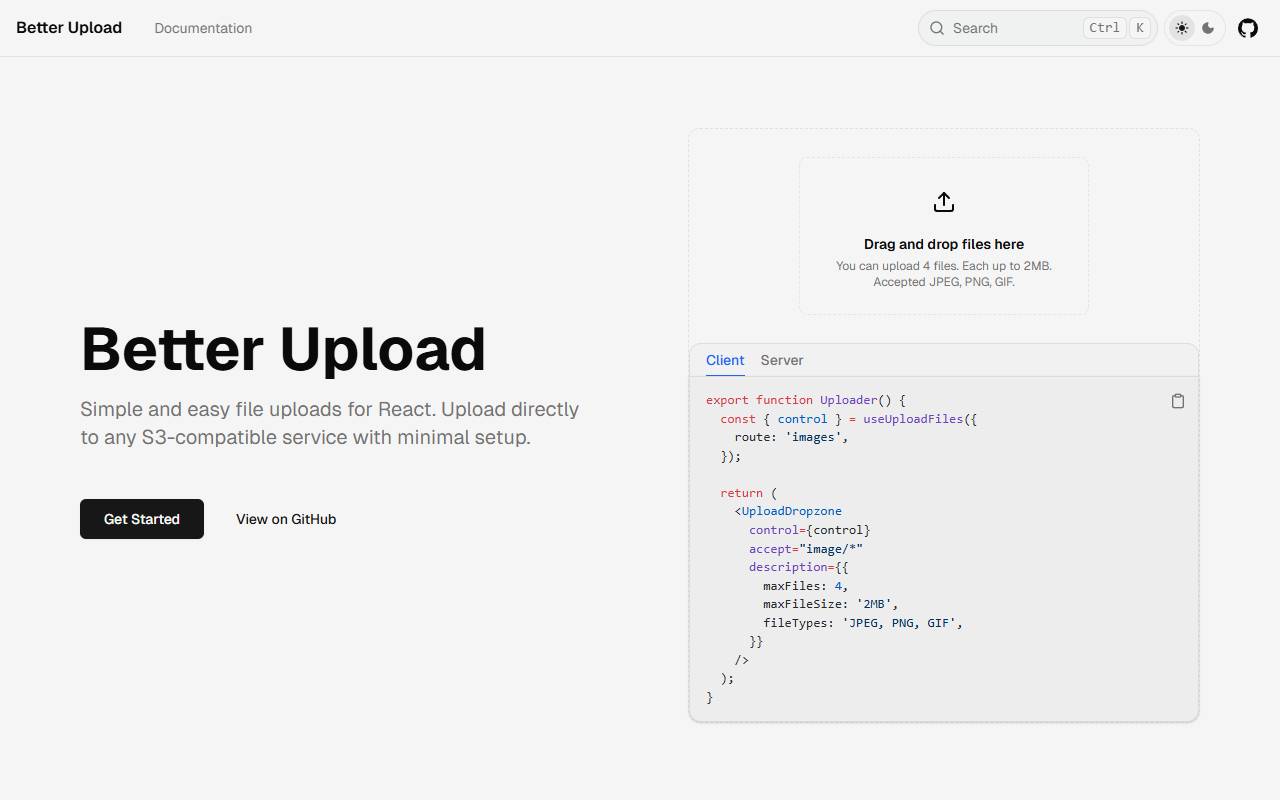Viewport: 1280px width, 800px height.
Task: Focus the Search input field
Action: click(x=1037, y=28)
